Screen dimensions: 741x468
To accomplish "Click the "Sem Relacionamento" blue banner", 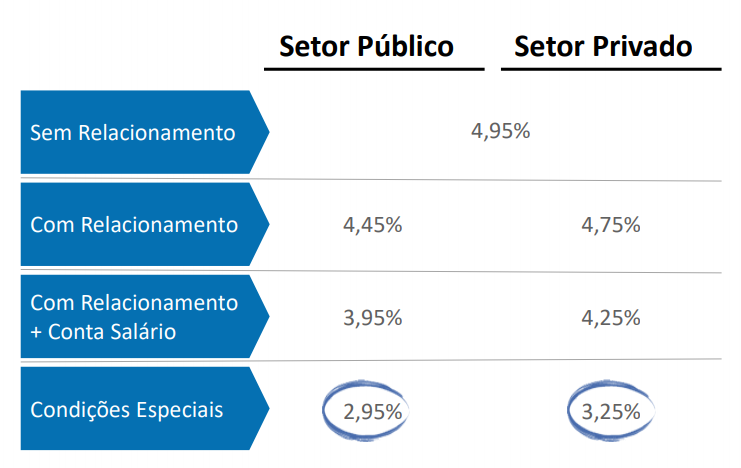I will (x=133, y=132).
